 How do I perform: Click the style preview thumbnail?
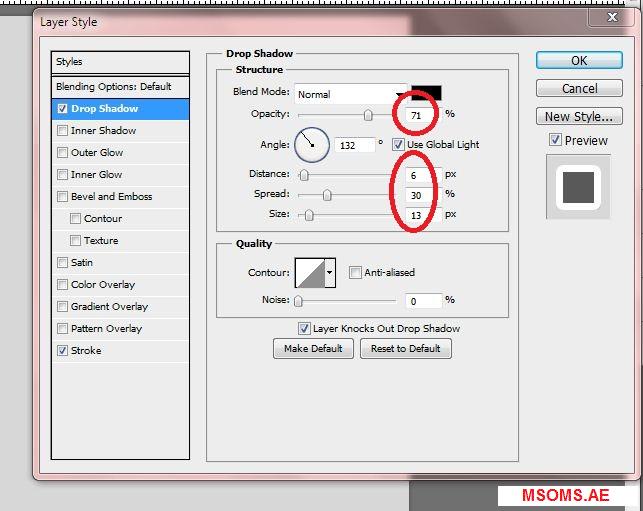577,186
